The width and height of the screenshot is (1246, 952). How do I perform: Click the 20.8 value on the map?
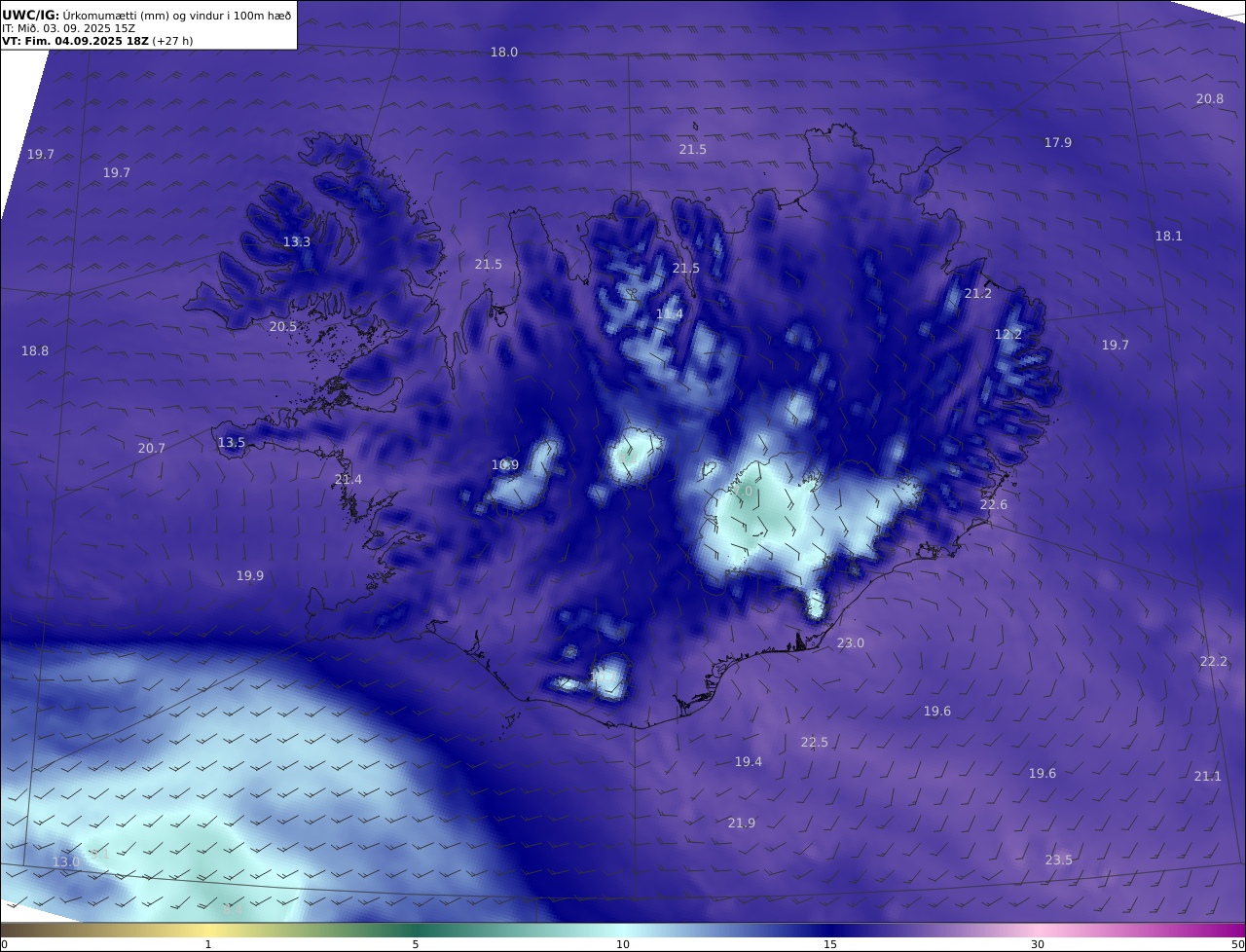[1210, 99]
